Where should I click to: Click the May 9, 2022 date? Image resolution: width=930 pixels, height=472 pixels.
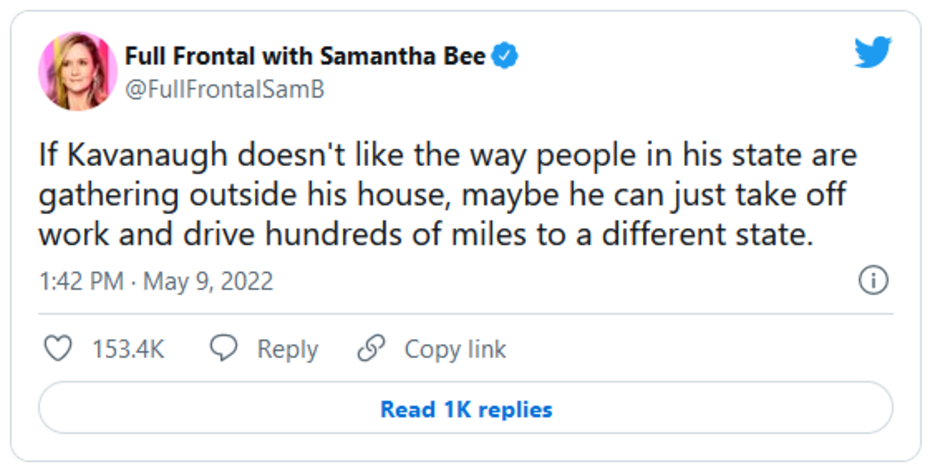point(208,282)
